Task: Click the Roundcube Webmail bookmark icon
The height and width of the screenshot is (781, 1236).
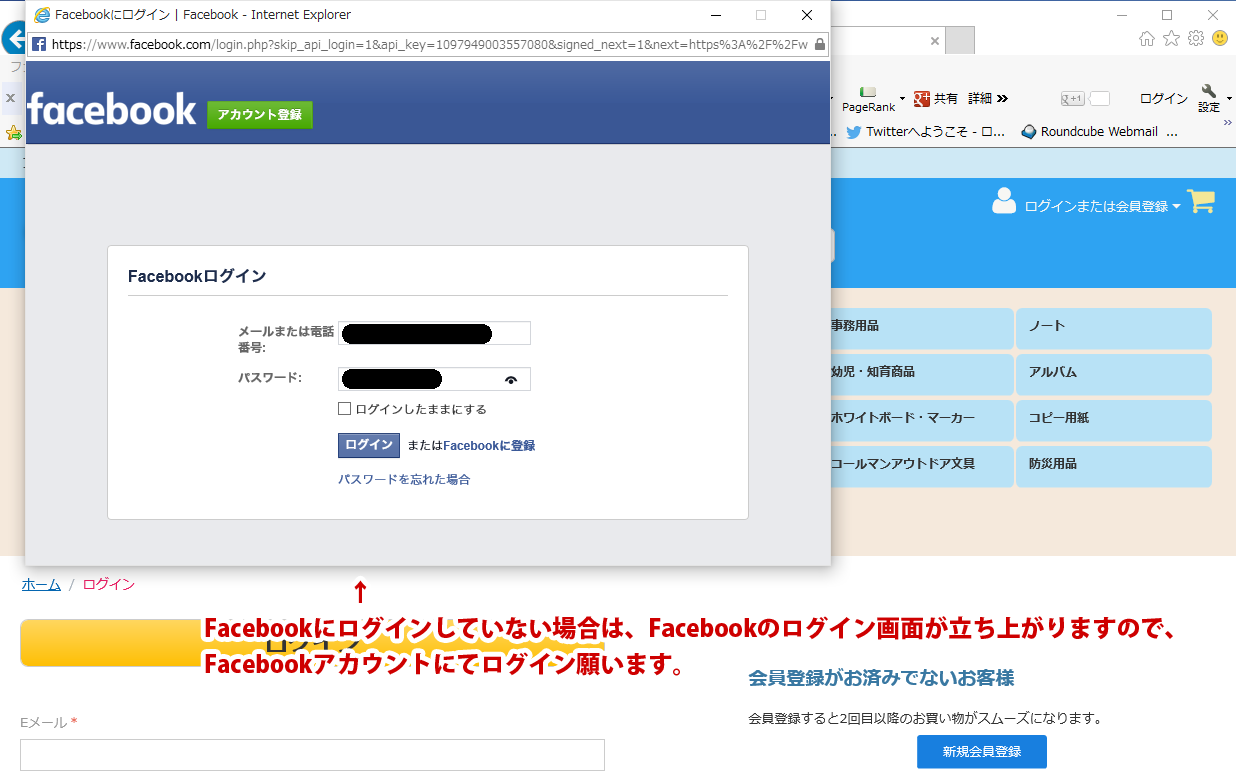Action: pos(1028,131)
